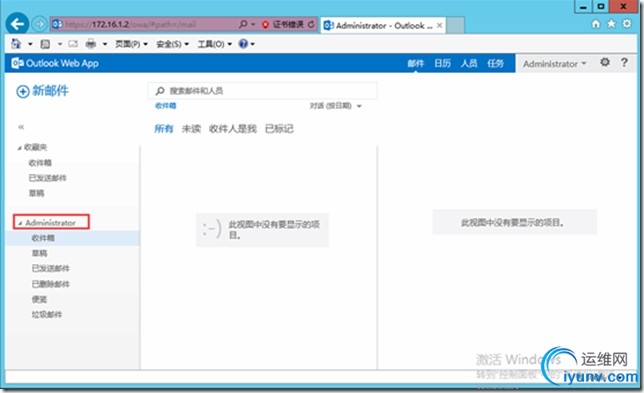Collapse the Administrator mailbox tree
The image size is (644, 393).
coord(20,223)
